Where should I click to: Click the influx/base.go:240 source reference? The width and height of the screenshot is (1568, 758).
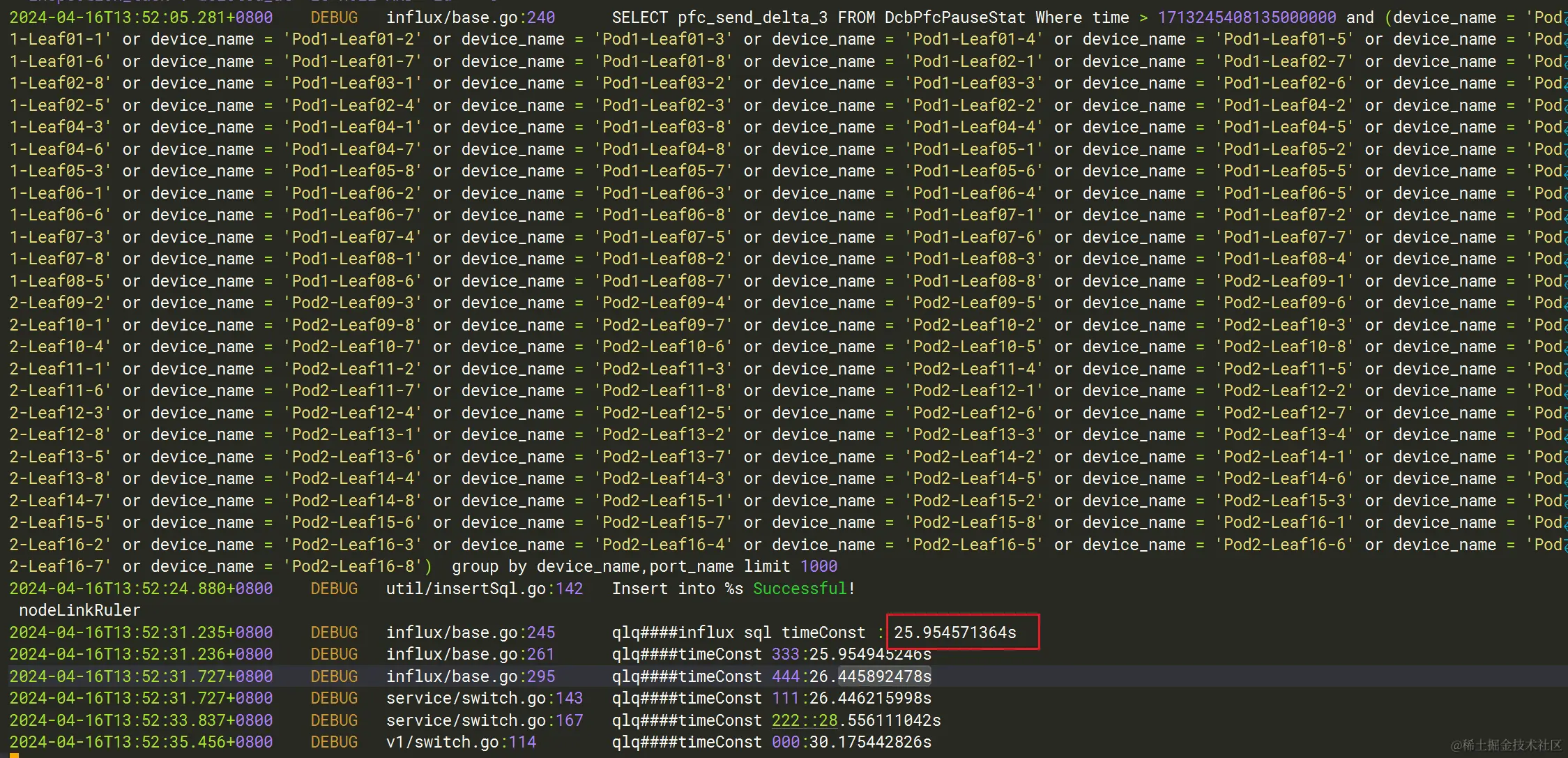pyautogui.click(x=470, y=17)
